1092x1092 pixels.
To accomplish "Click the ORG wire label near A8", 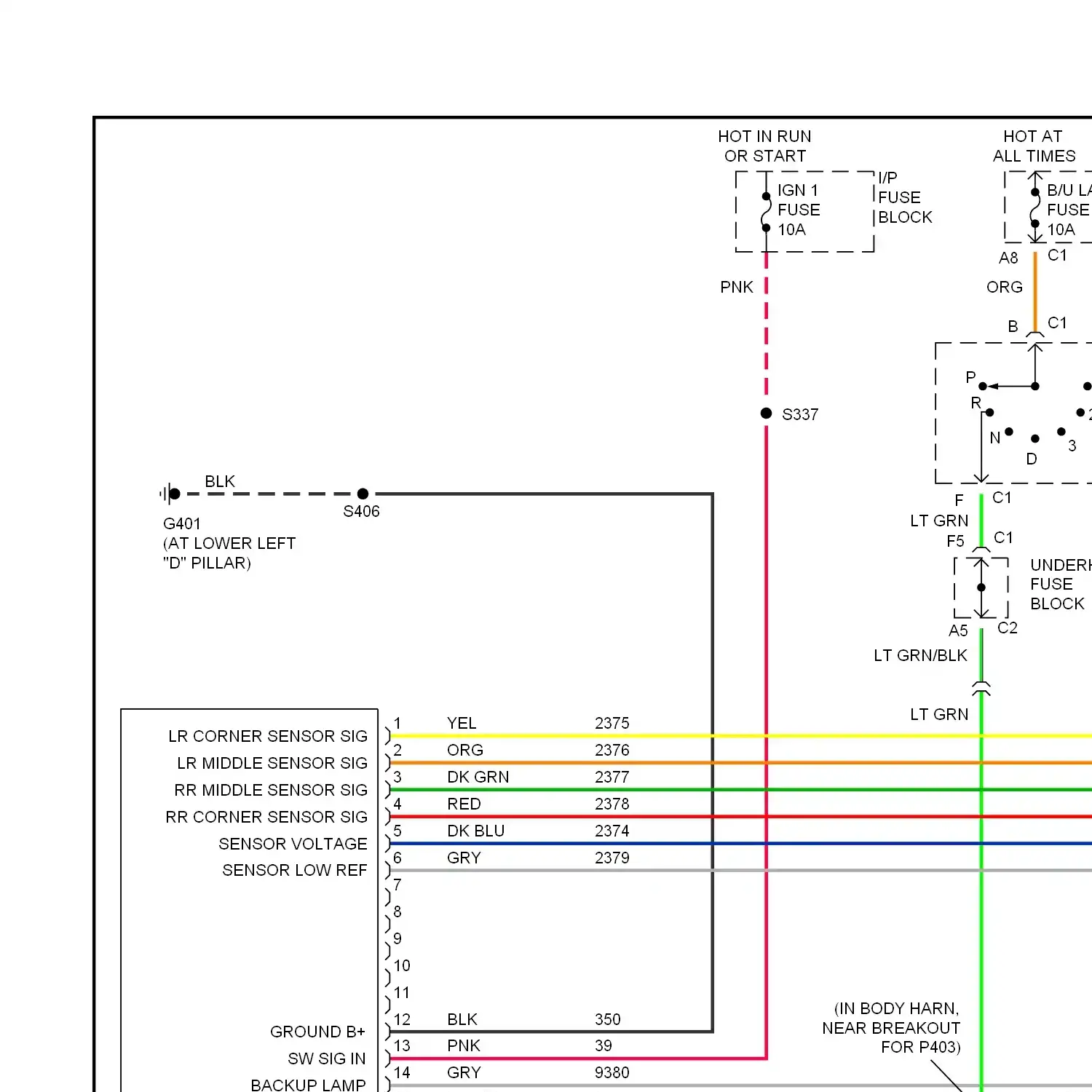I will click(x=1005, y=287).
